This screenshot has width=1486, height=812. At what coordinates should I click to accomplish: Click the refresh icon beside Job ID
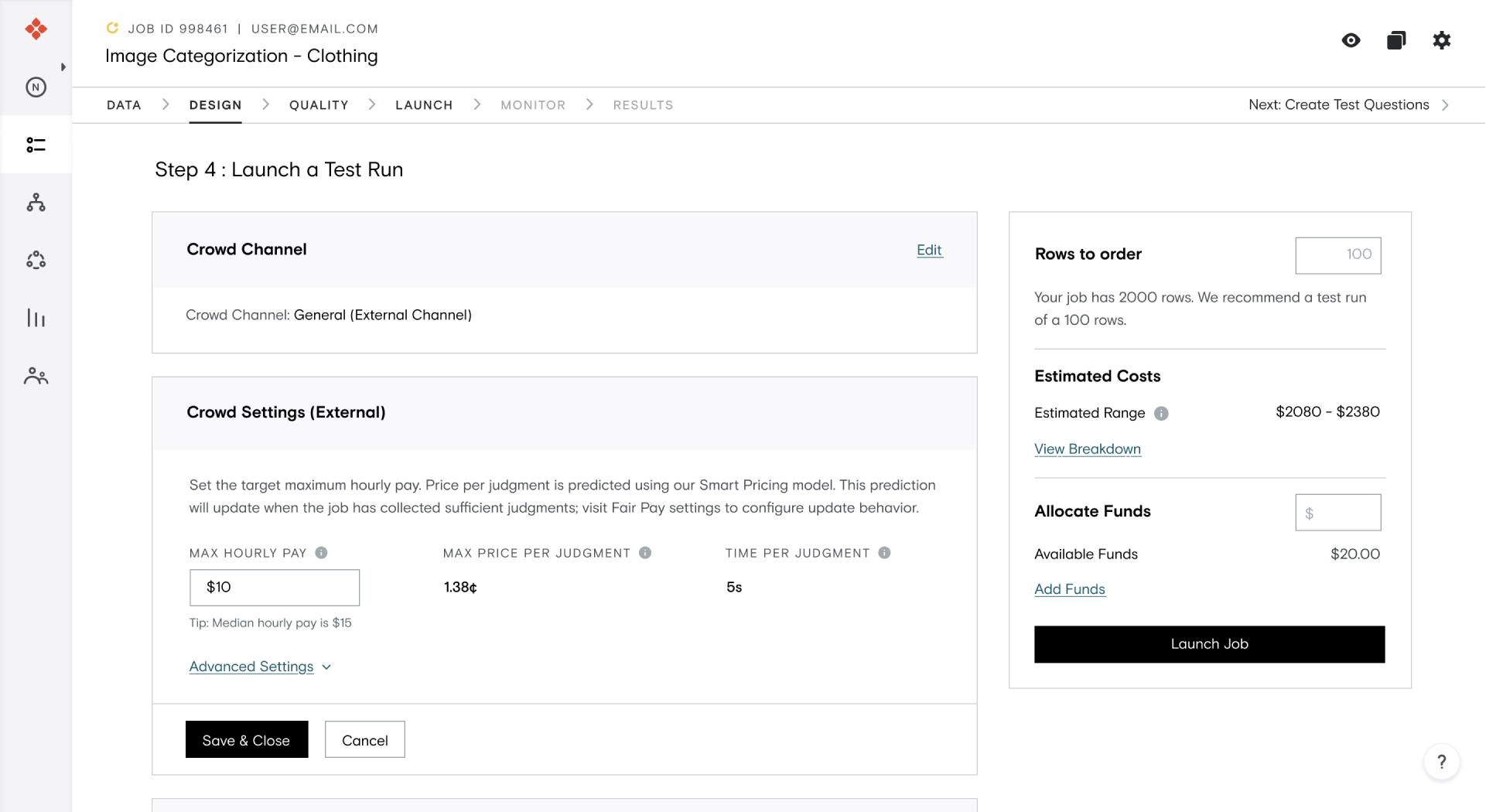click(x=112, y=28)
